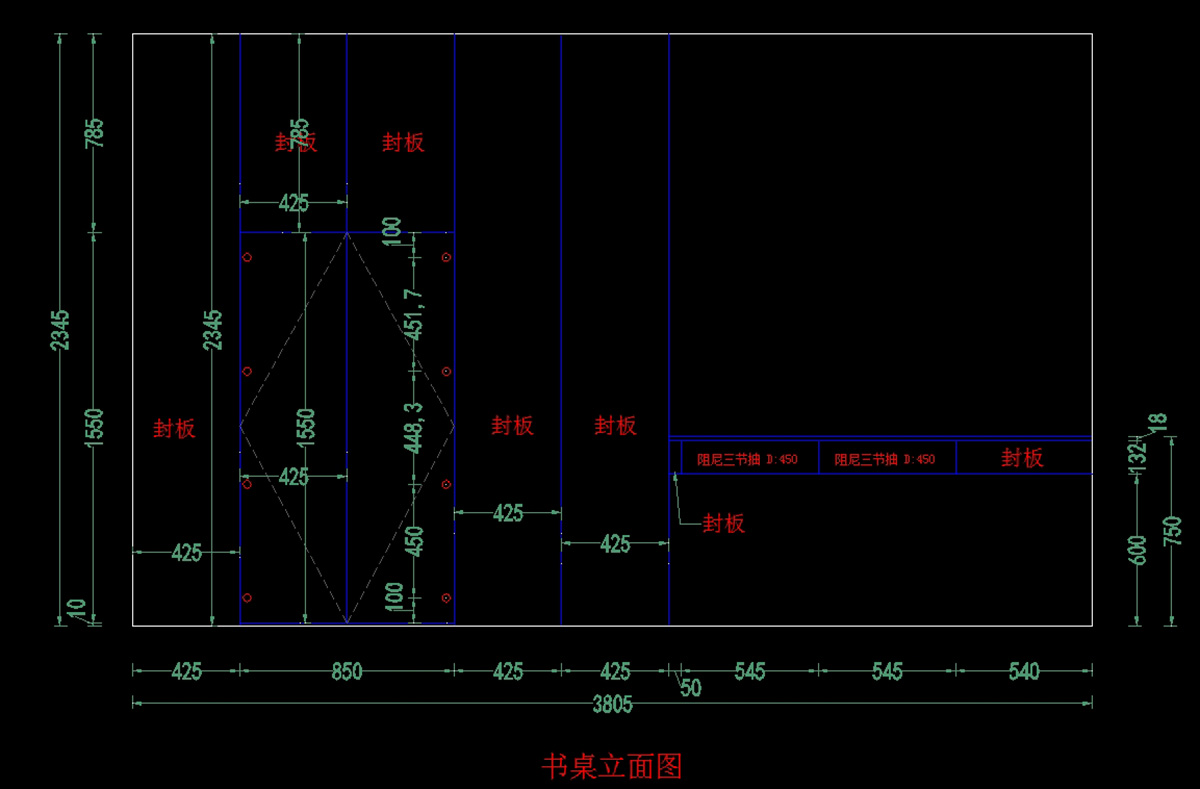Viewport: 1200px width, 789px height.
Task: Click the 540 bottom dimension text
Action: pos(1023,672)
